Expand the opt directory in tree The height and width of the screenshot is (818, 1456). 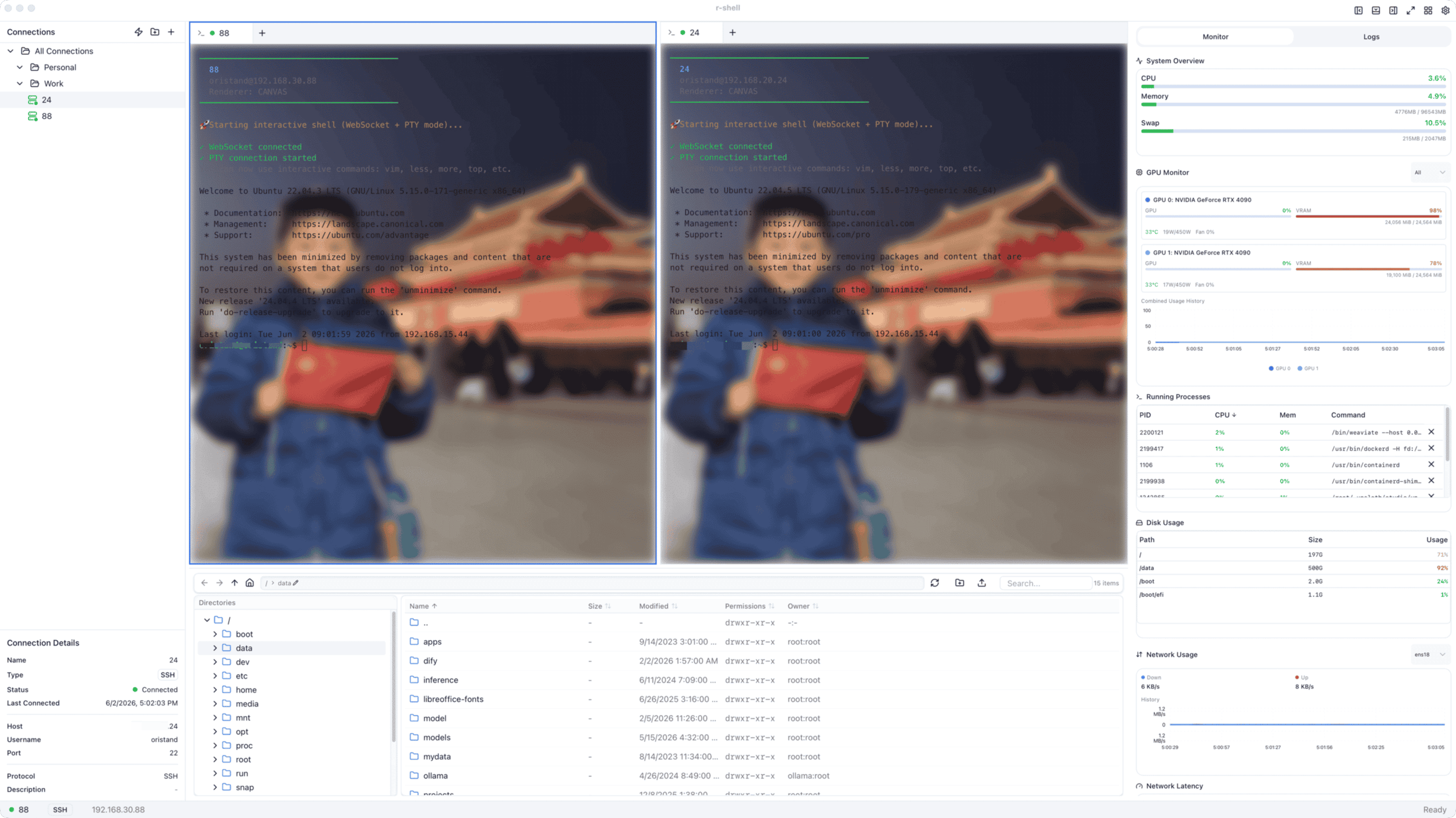215,732
